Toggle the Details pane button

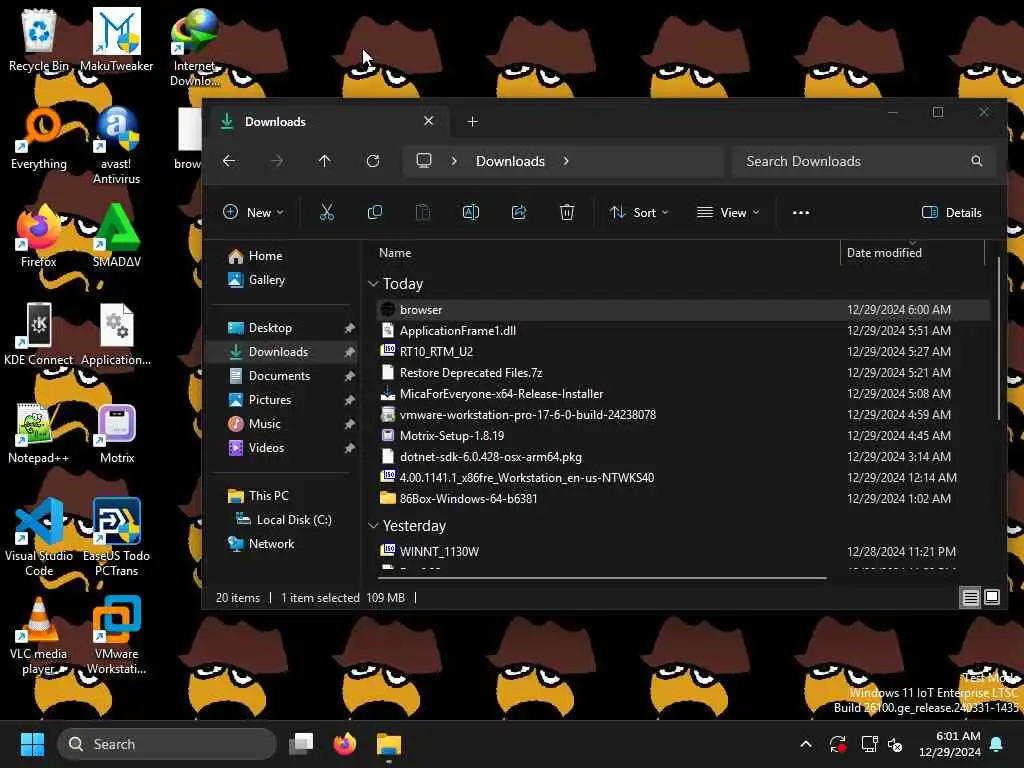point(952,212)
